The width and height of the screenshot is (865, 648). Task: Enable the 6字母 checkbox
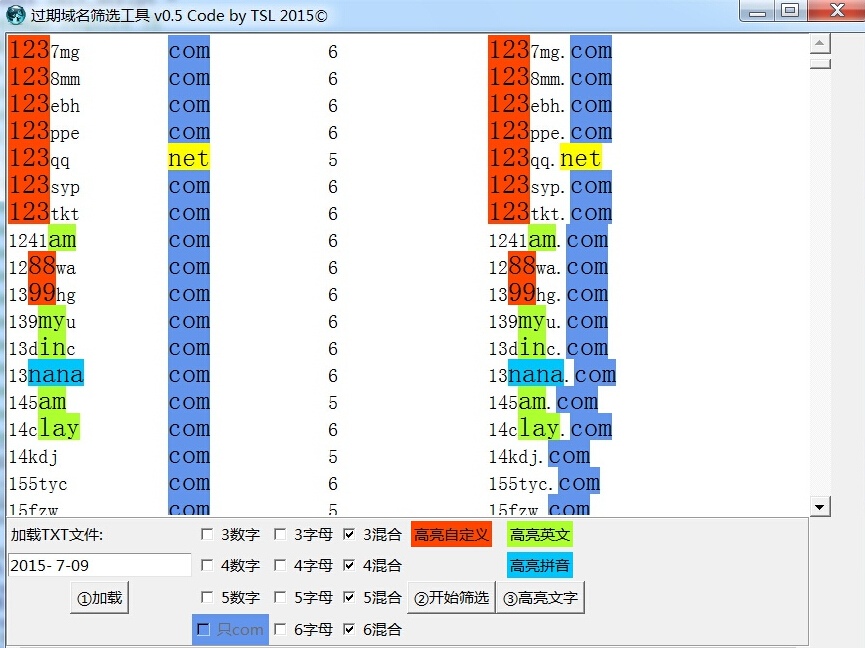tap(280, 629)
